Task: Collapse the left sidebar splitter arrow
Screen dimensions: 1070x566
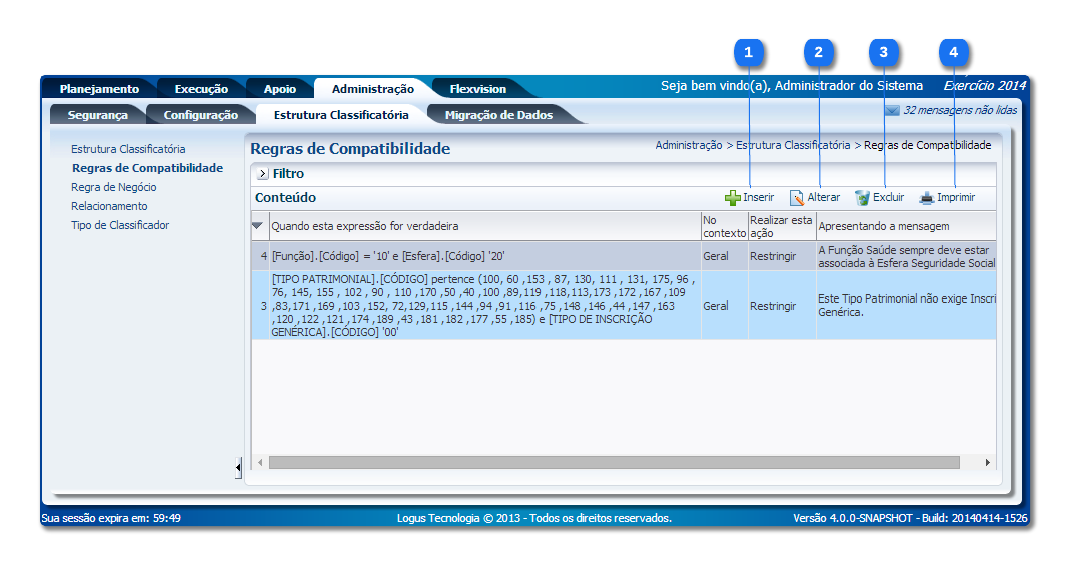Action: point(238,467)
